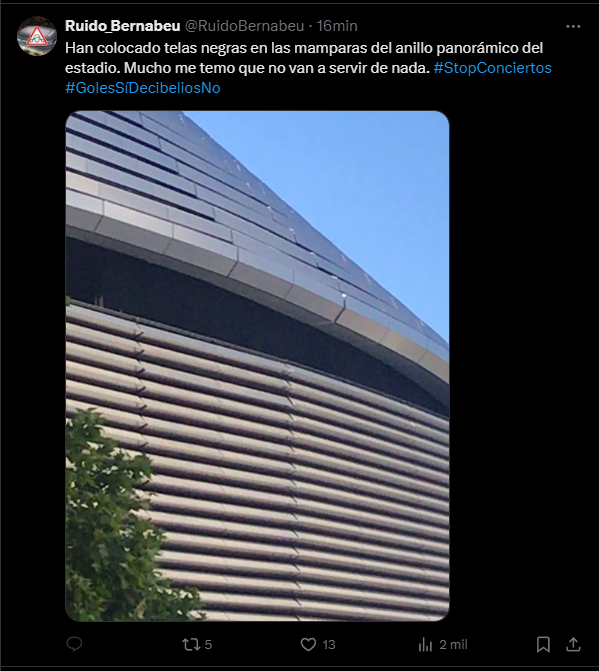
Task: Like the tweet with heart icon
Action: [308, 644]
